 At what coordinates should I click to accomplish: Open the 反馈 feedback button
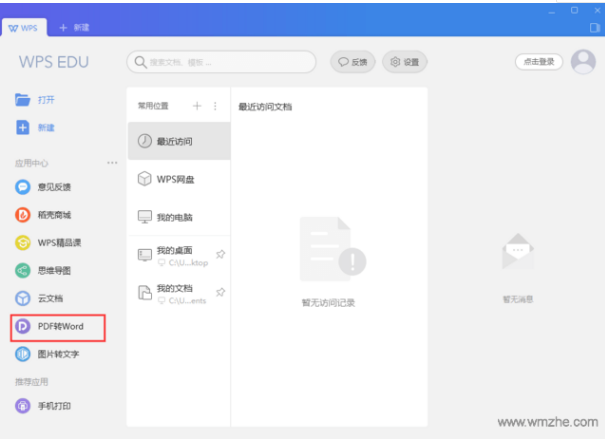(353, 62)
